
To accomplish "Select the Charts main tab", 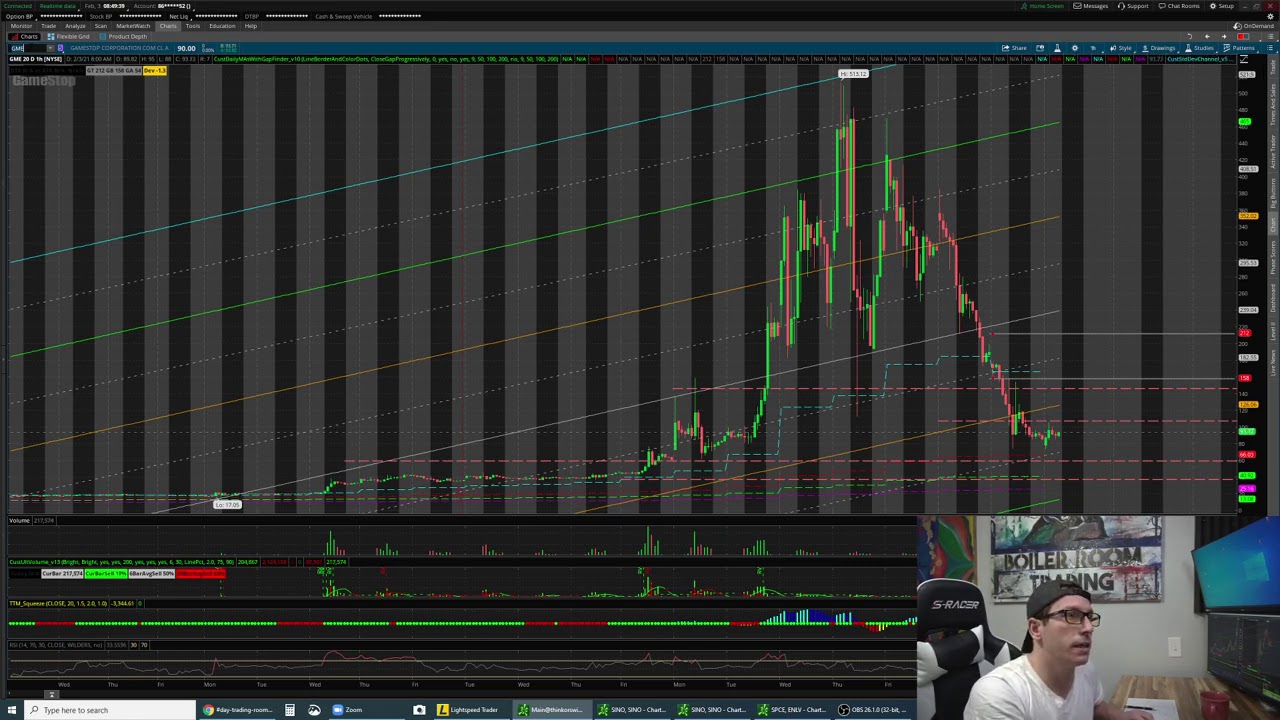I will (168, 26).
